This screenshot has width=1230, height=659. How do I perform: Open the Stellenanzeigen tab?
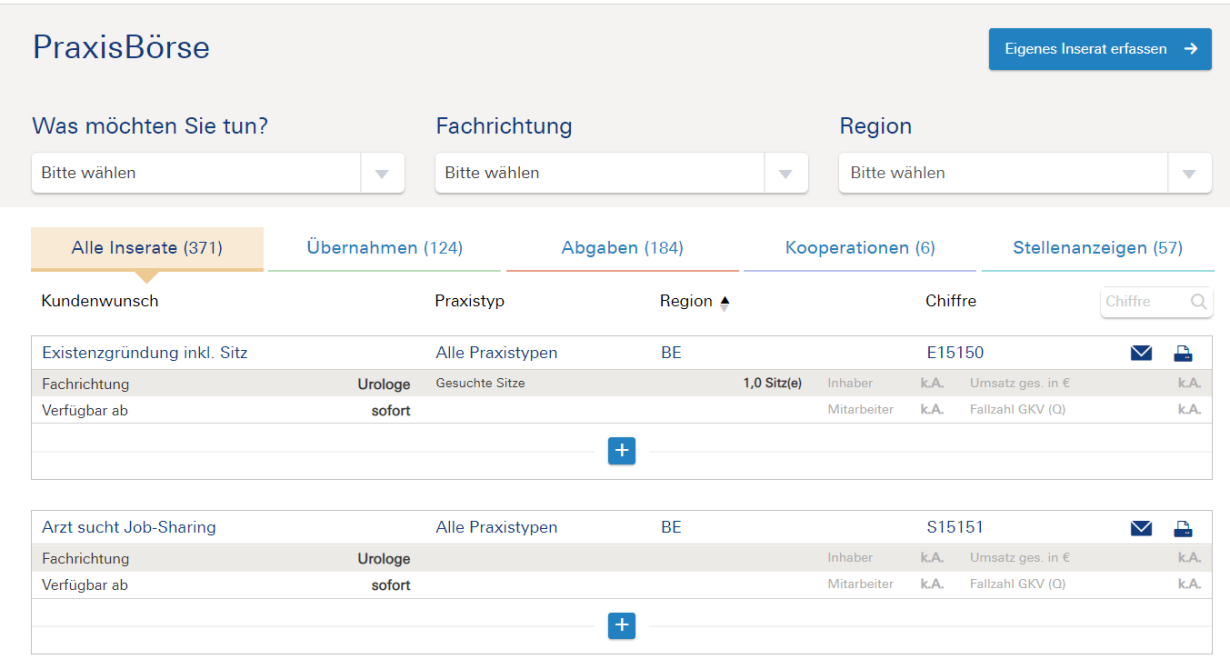(x=1097, y=248)
